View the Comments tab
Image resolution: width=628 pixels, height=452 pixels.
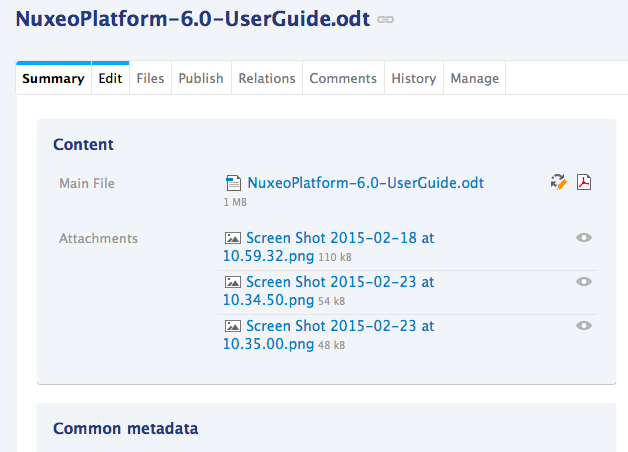[x=343, y=78]
